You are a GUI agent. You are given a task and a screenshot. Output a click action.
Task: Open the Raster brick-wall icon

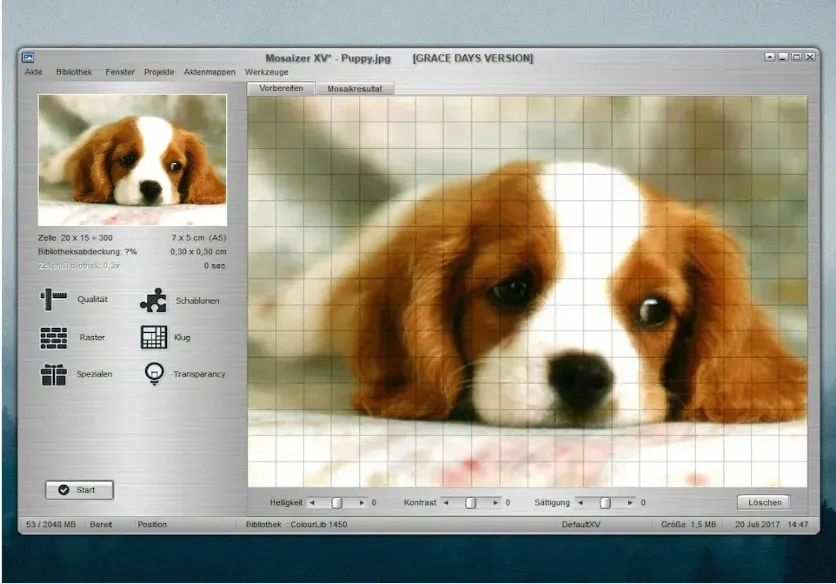pyautogui.click(x=54, y=338)
